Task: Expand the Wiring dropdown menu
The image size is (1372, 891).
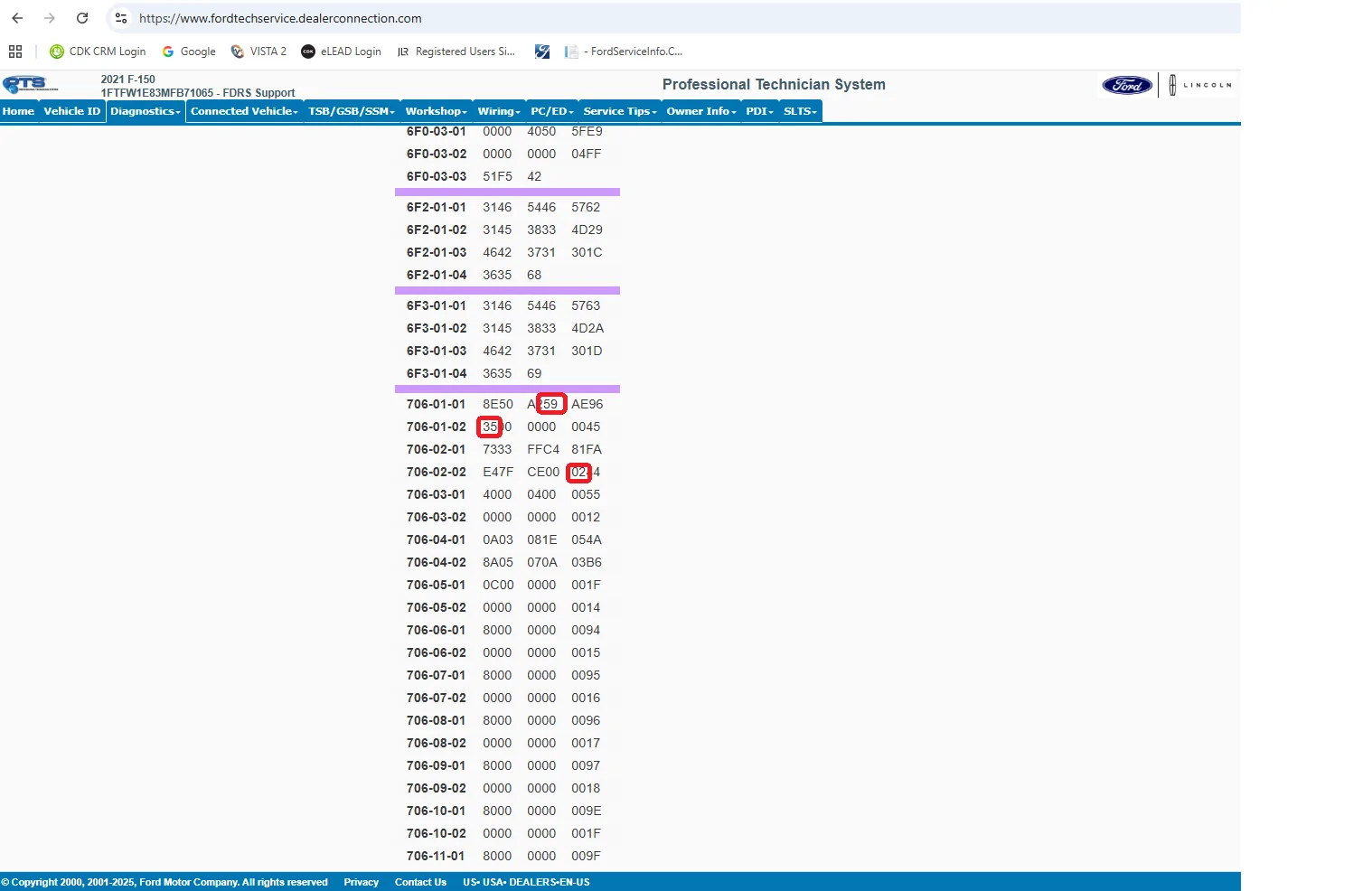Action: (499, 111)
